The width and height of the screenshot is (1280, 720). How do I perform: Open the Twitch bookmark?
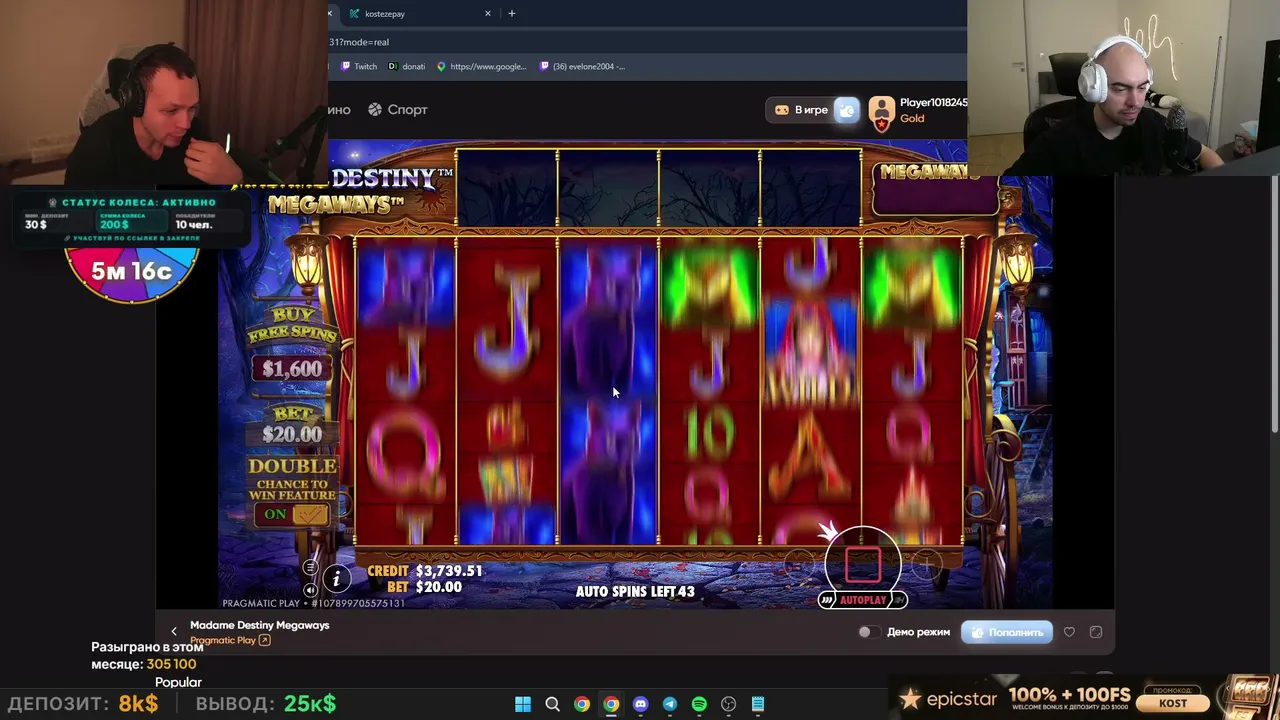(x=359, y=67)
